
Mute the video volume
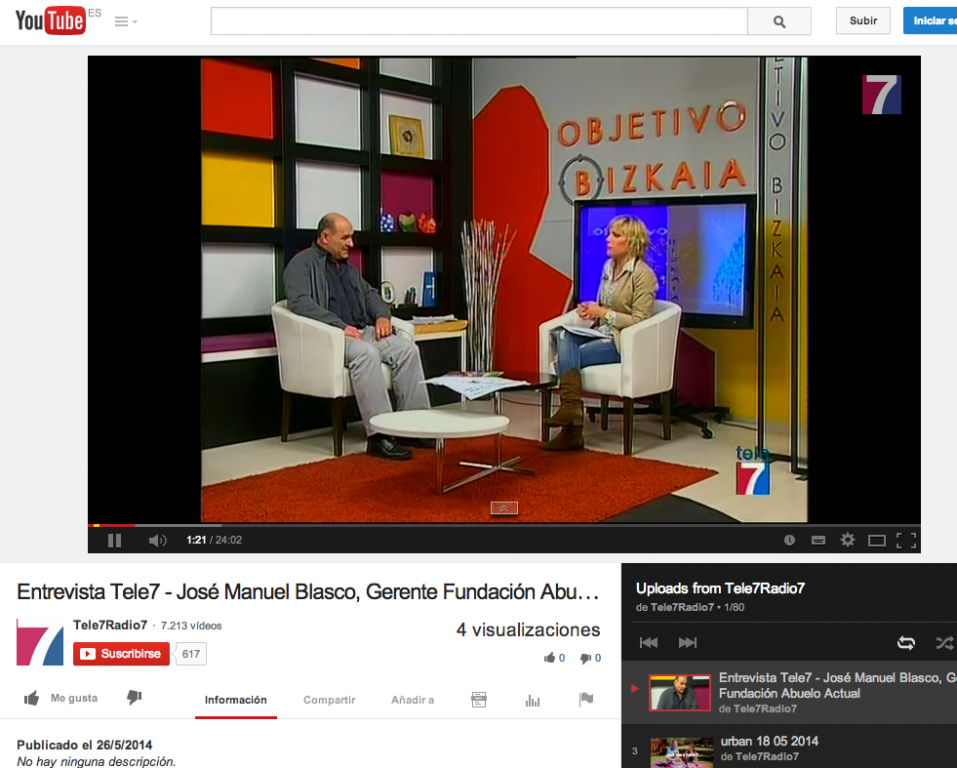[157, 540]
